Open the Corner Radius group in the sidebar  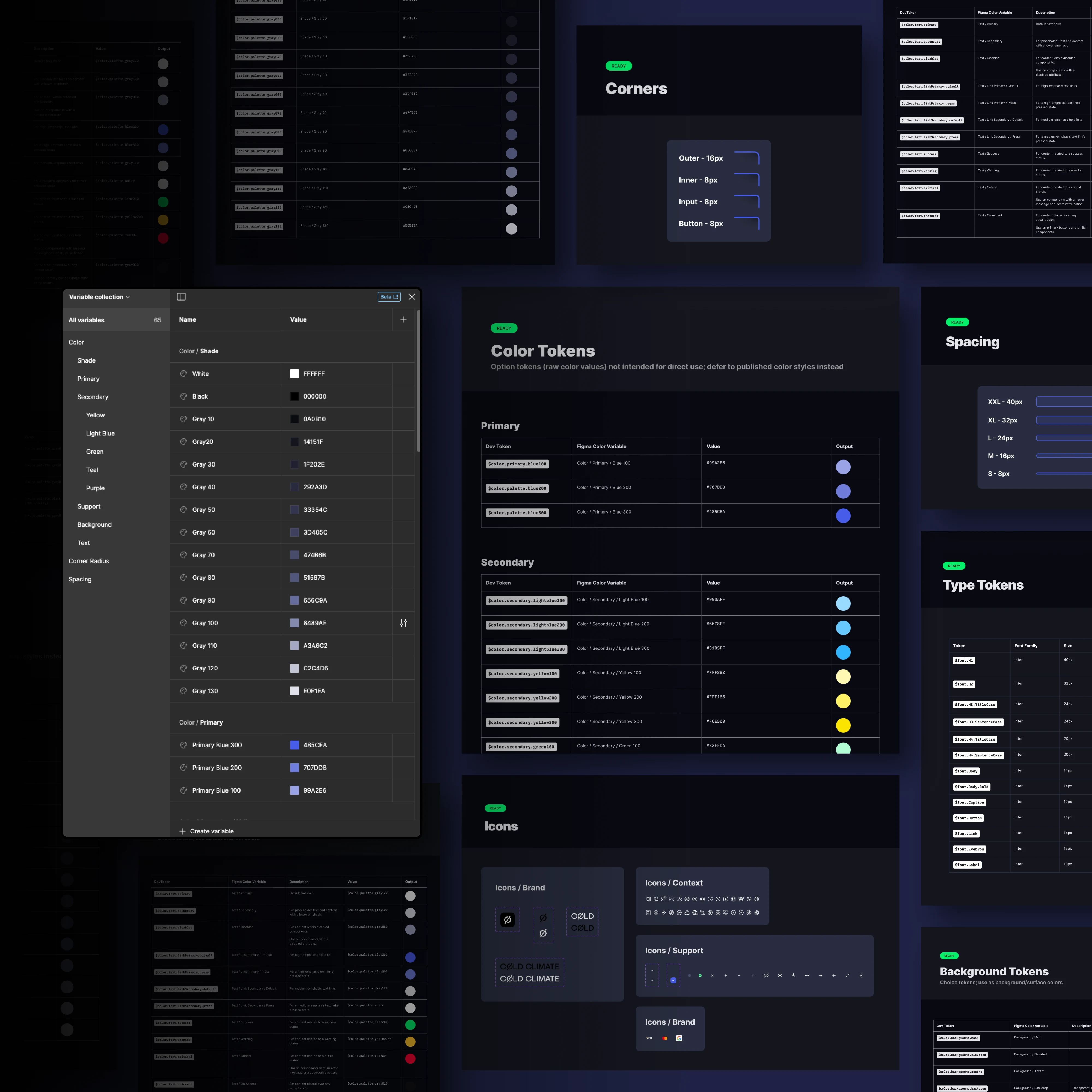pyautogui.click(x=89, y=561)
